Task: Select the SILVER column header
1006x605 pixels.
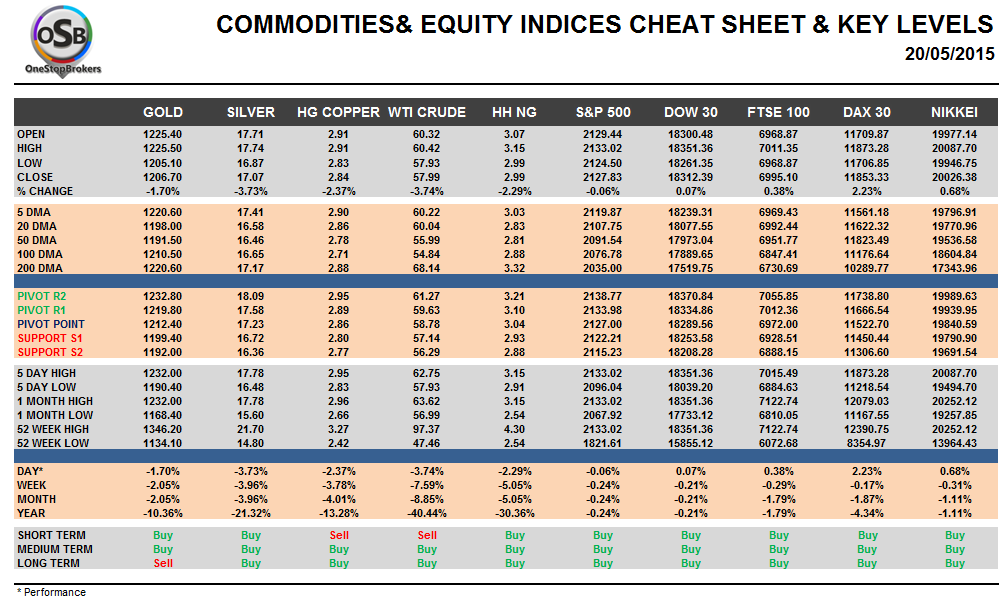Action: 251,112
